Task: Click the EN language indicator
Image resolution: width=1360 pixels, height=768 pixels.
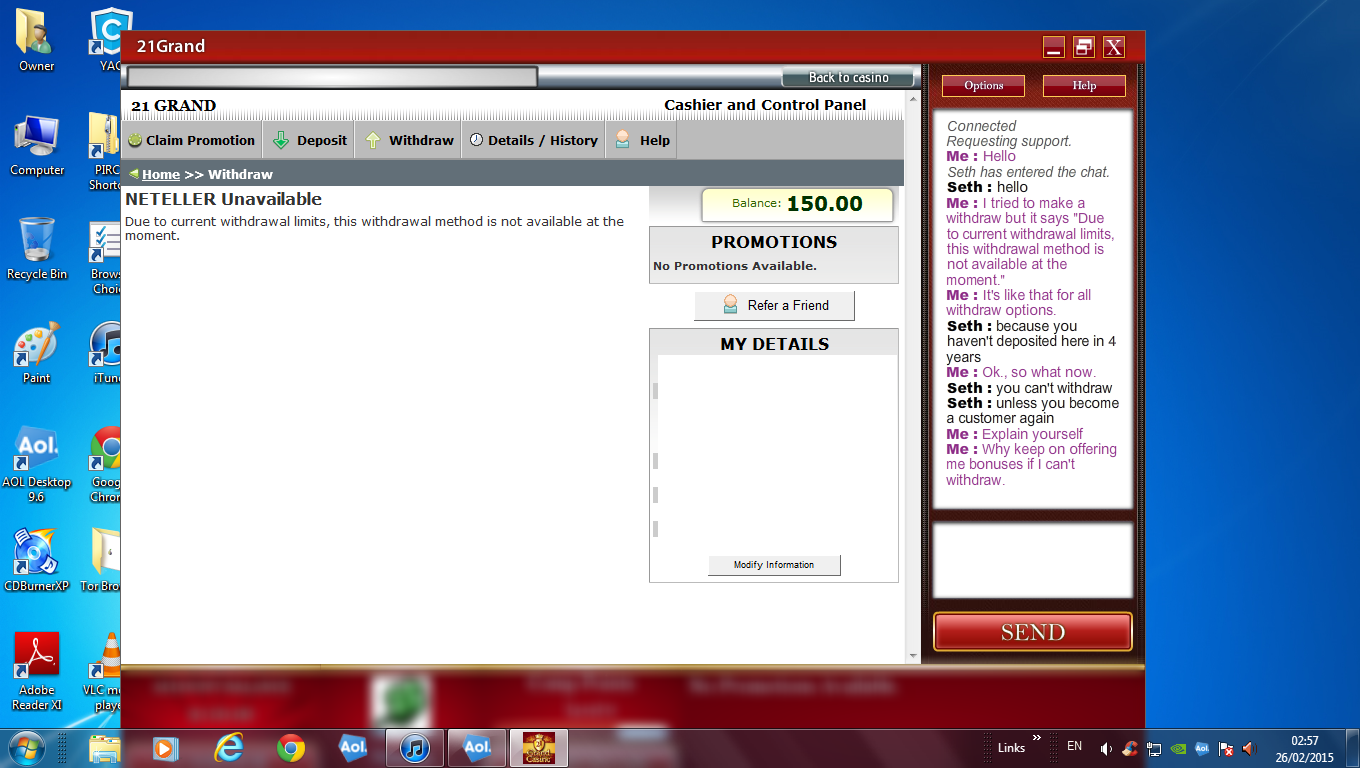Action: point(1075,746)
